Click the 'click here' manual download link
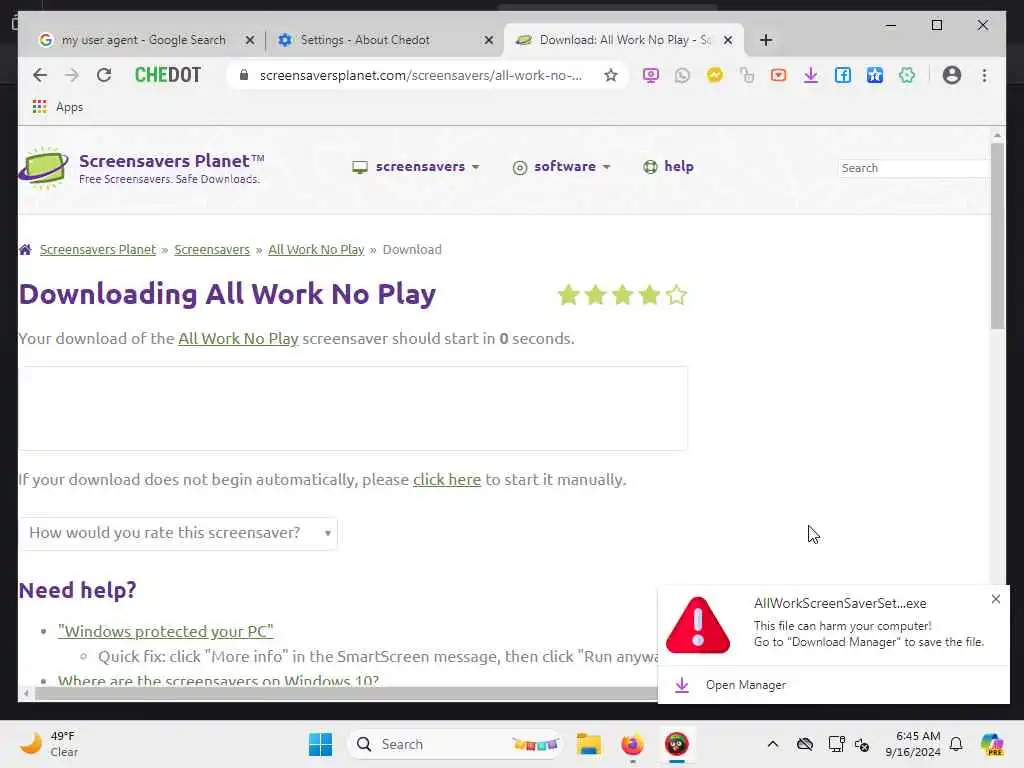 [447, 479]
